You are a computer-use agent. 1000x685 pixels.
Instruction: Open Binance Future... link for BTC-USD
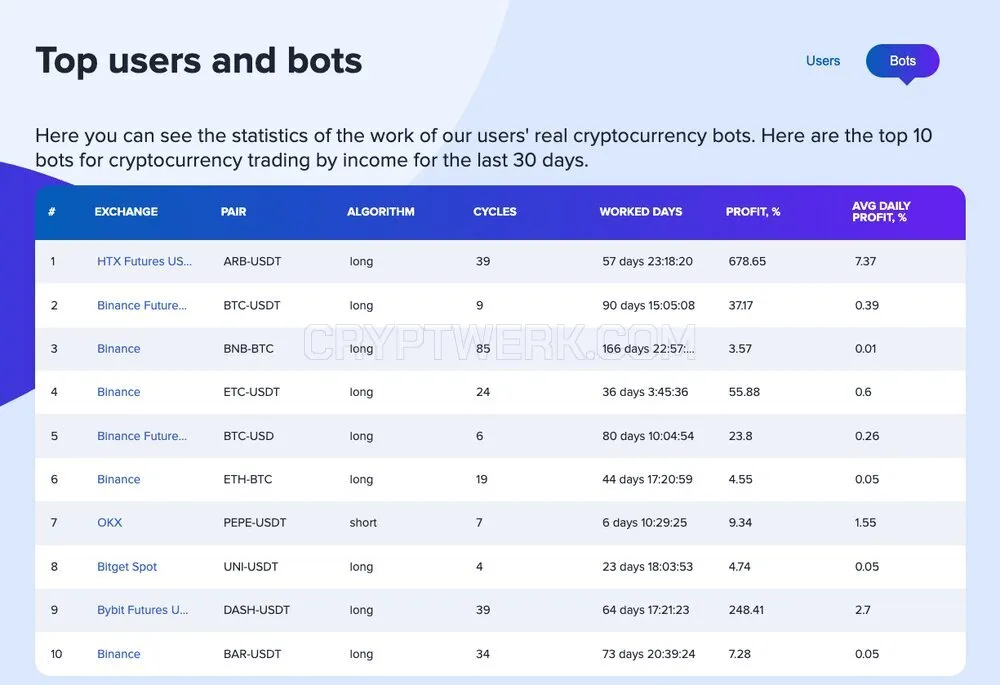[142, 436]
